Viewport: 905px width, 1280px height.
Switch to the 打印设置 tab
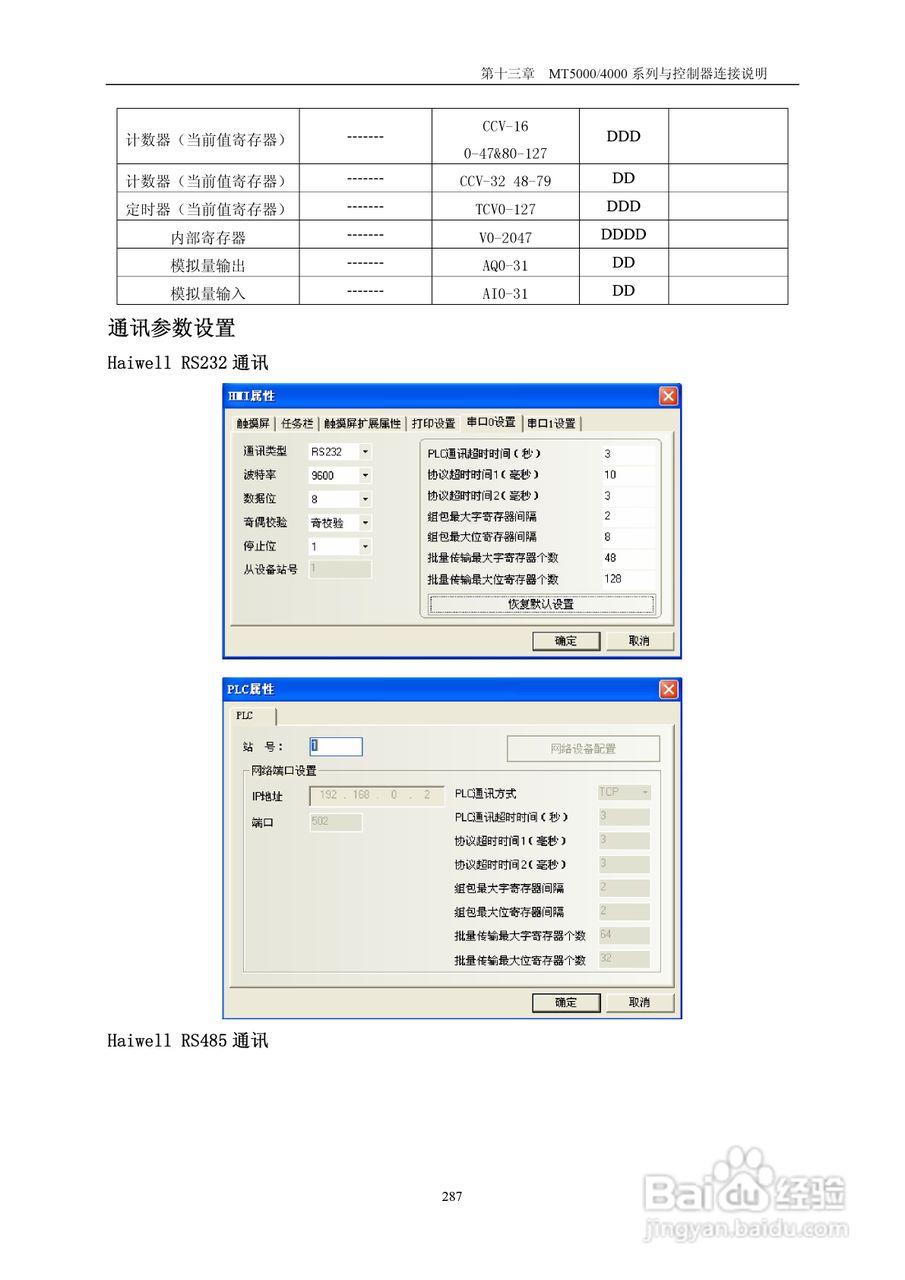(x=433, y=422)
